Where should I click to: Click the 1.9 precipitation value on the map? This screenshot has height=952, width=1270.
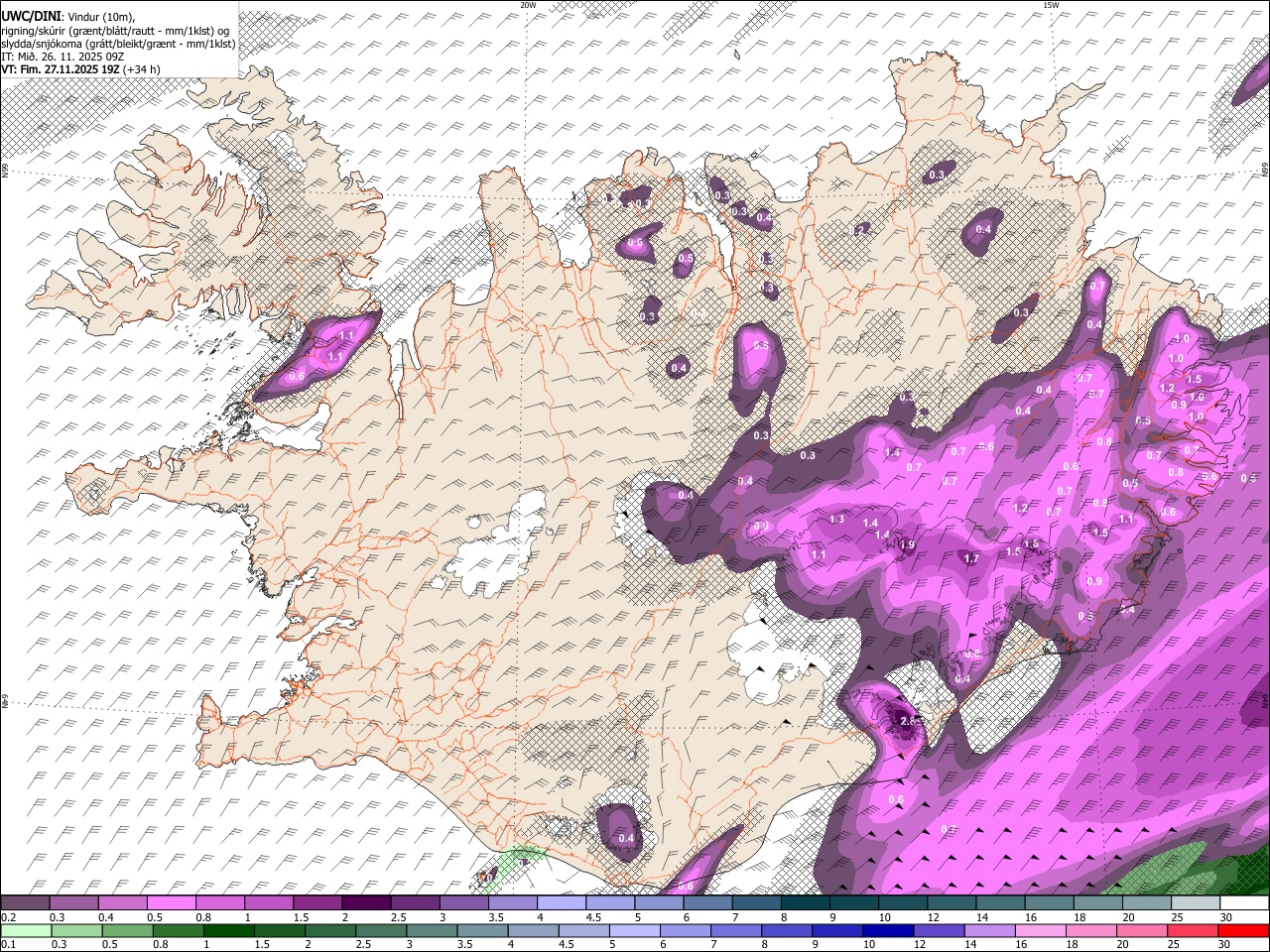pos(907,544)
